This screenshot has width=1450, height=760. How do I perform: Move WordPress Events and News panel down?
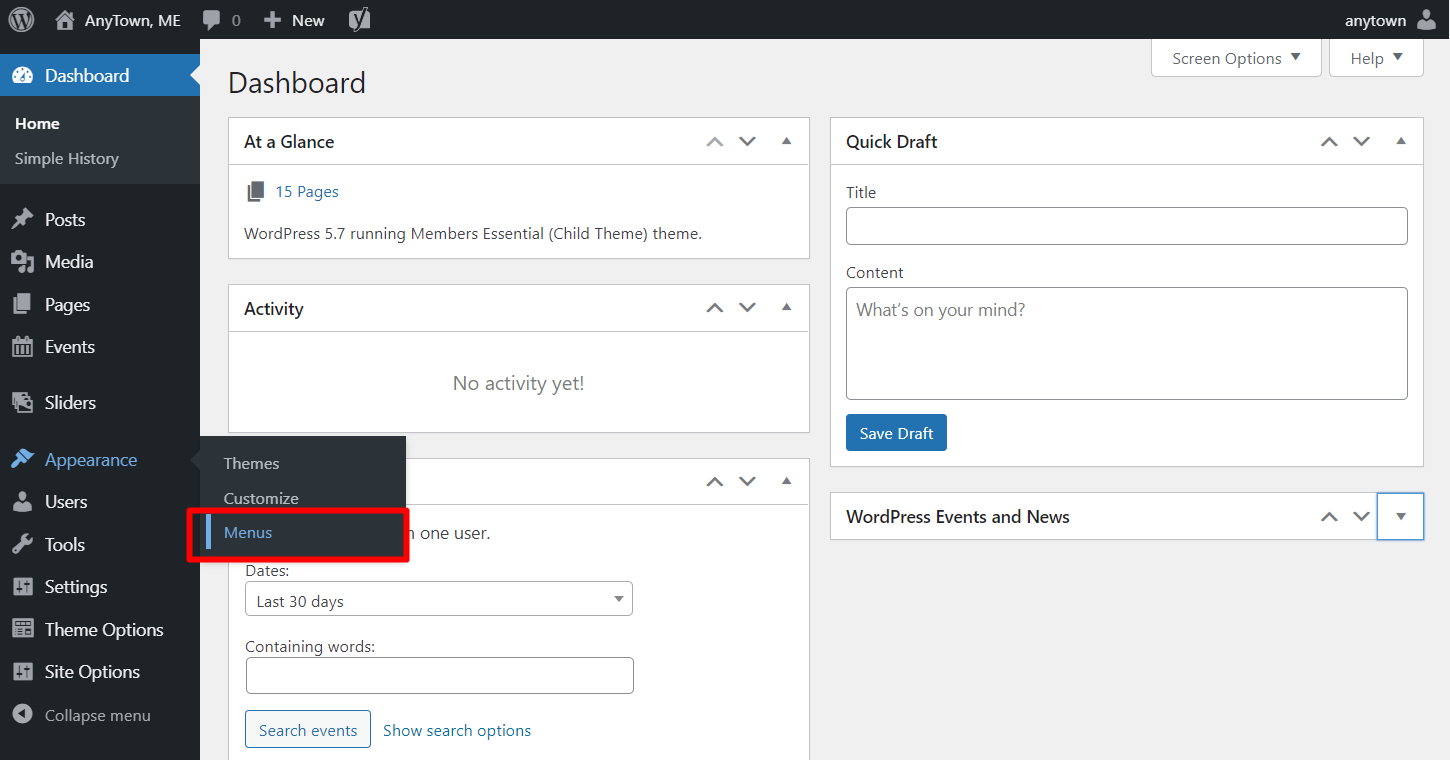tap(1361, 517)
